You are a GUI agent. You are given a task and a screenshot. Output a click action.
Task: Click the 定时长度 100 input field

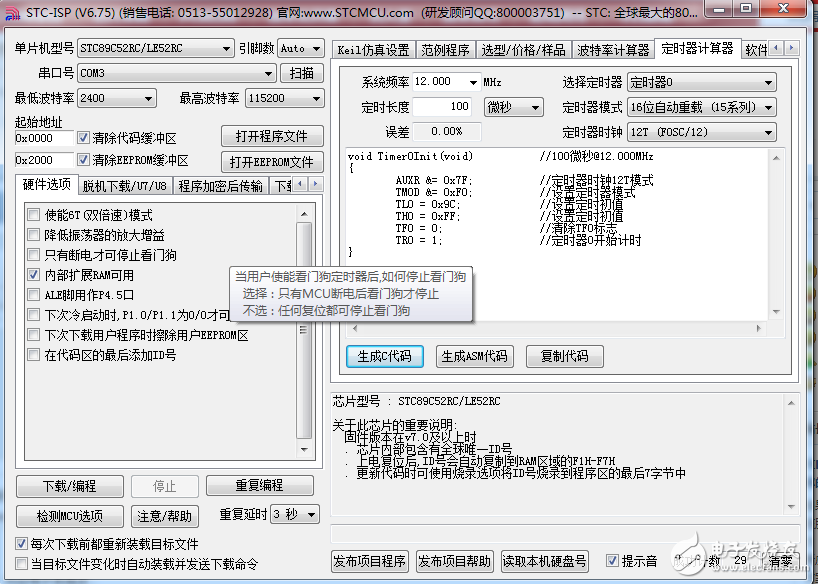point(442,107)
